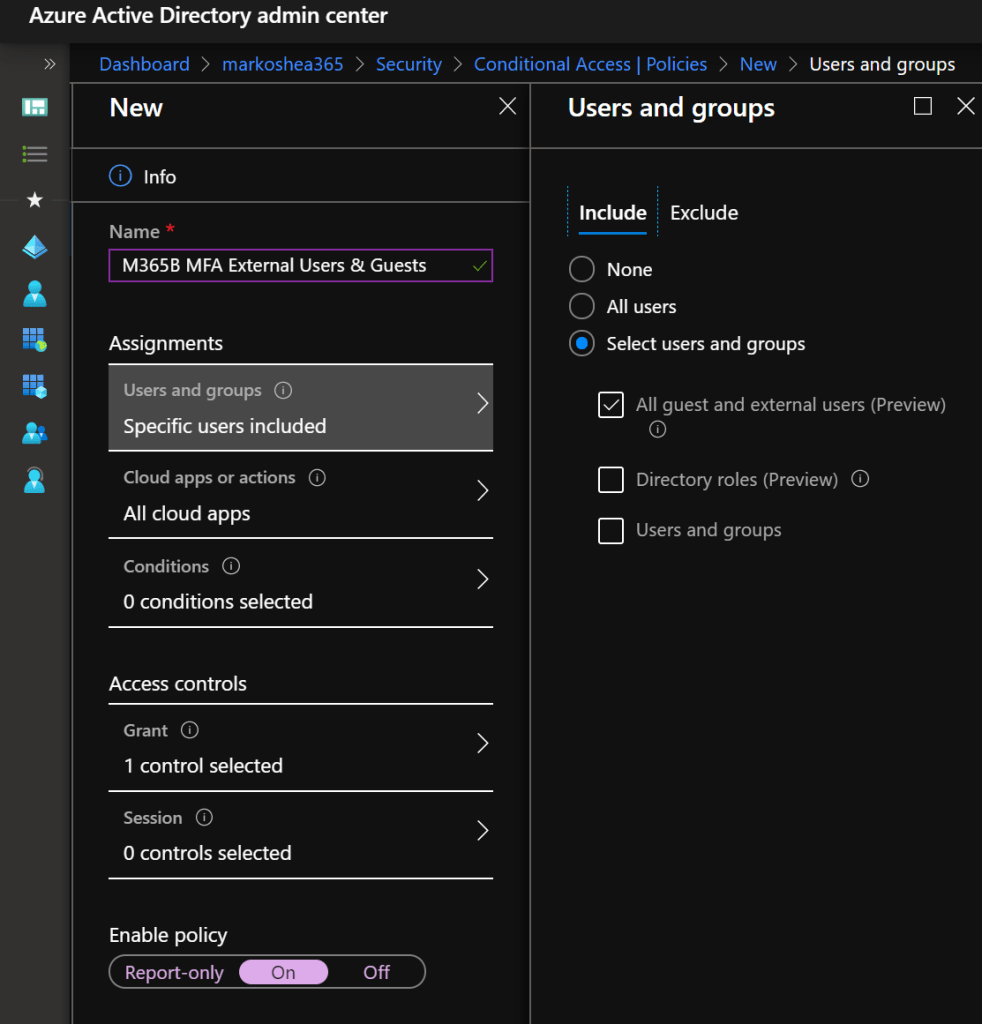Set Enable policy to Report-only
The width and height of the screenshot is (982, 1024).
[174, 973]
